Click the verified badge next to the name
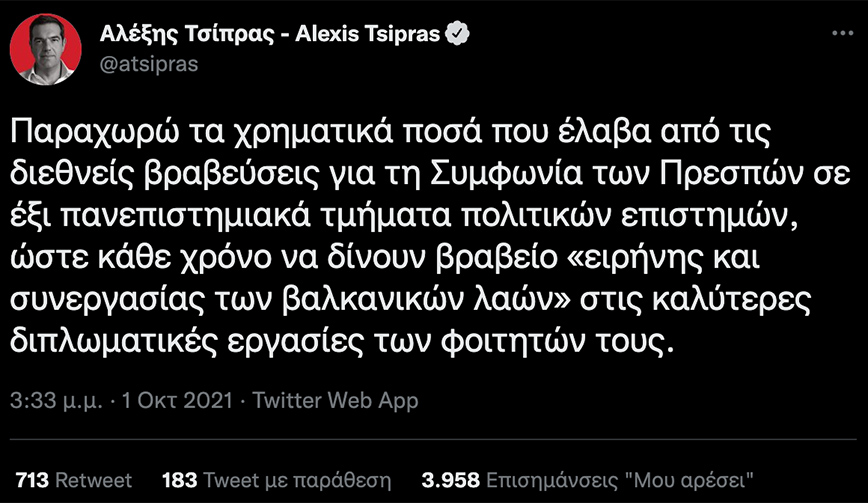Image resolution: width=868 pixels, height=503 pixels. [457, 33]
